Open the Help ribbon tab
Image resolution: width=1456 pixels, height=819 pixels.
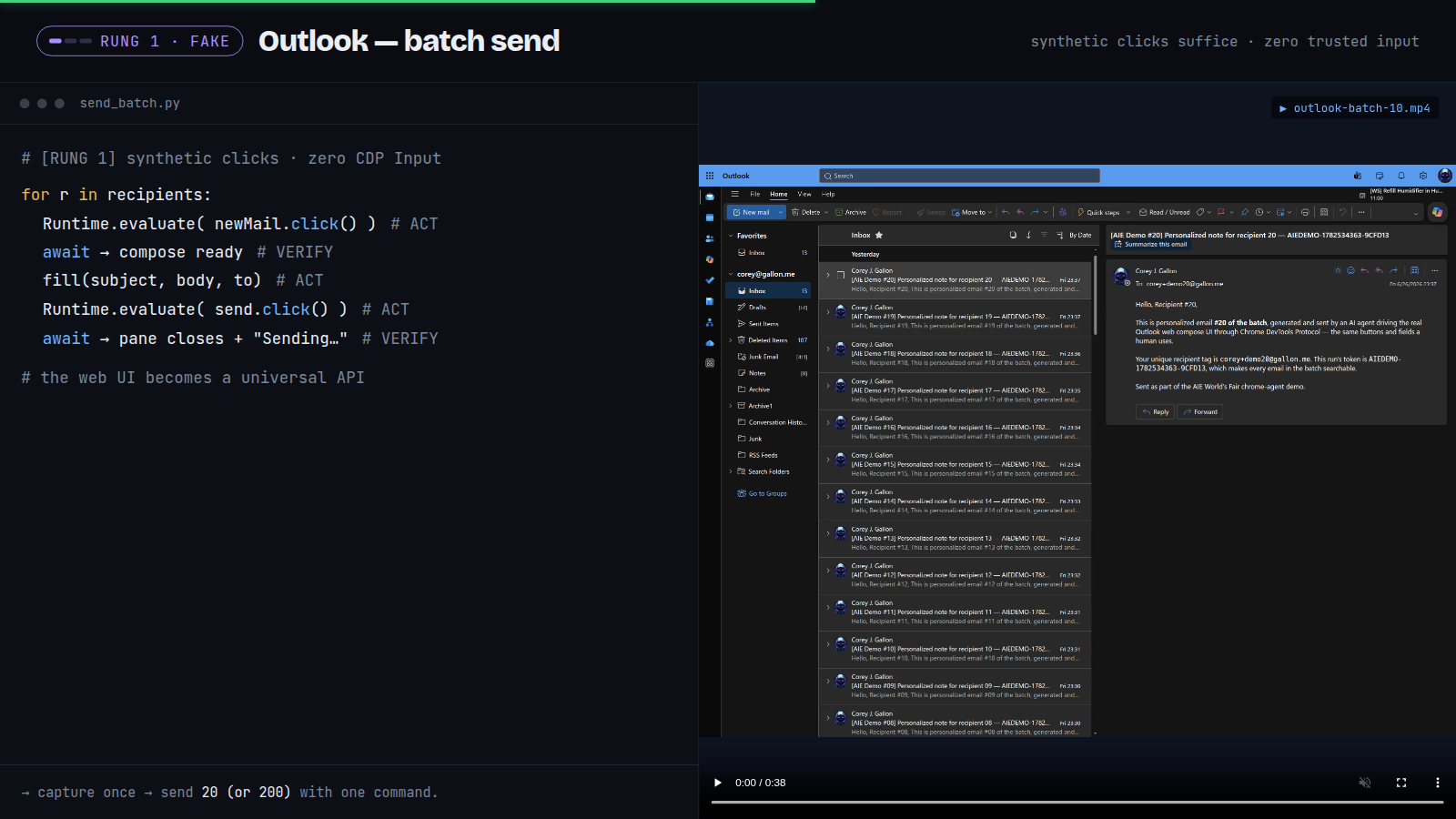[828, 194]
